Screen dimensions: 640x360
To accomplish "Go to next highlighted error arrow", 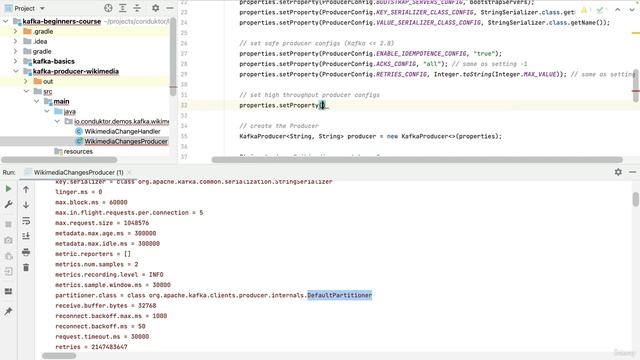I will click(x=632, y=10).
